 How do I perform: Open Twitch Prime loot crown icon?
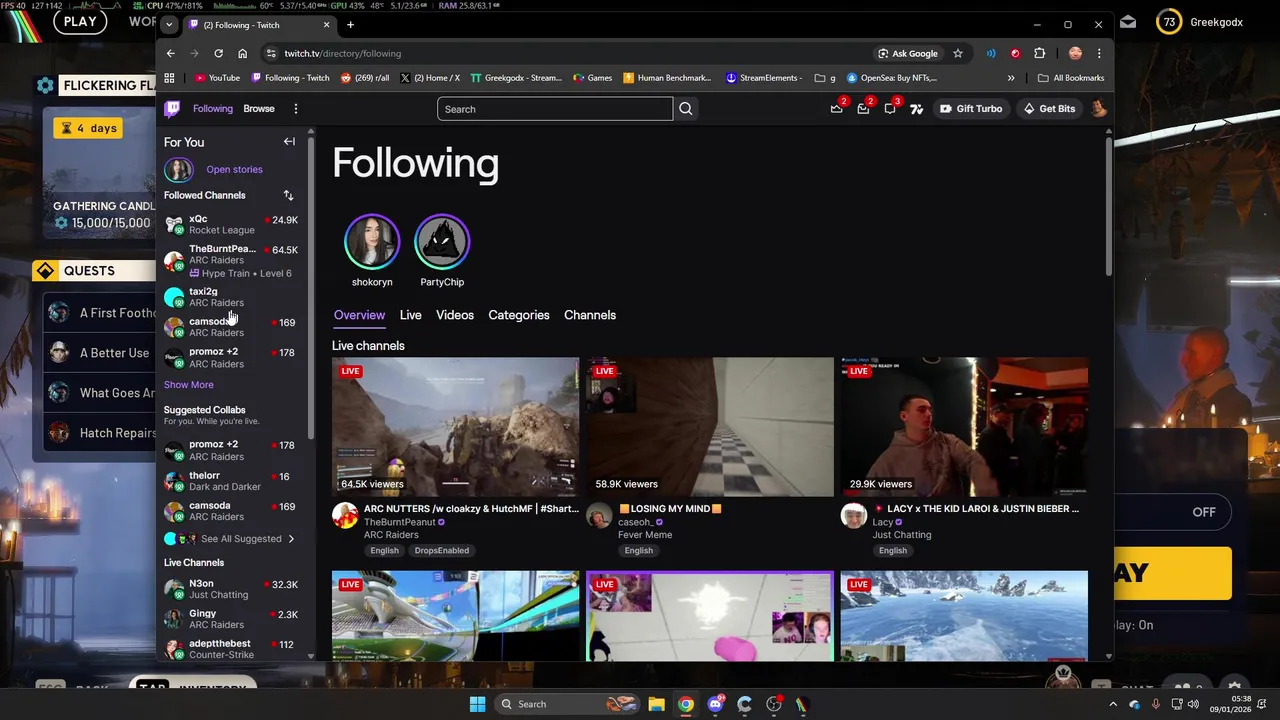[x=837, y=109]
